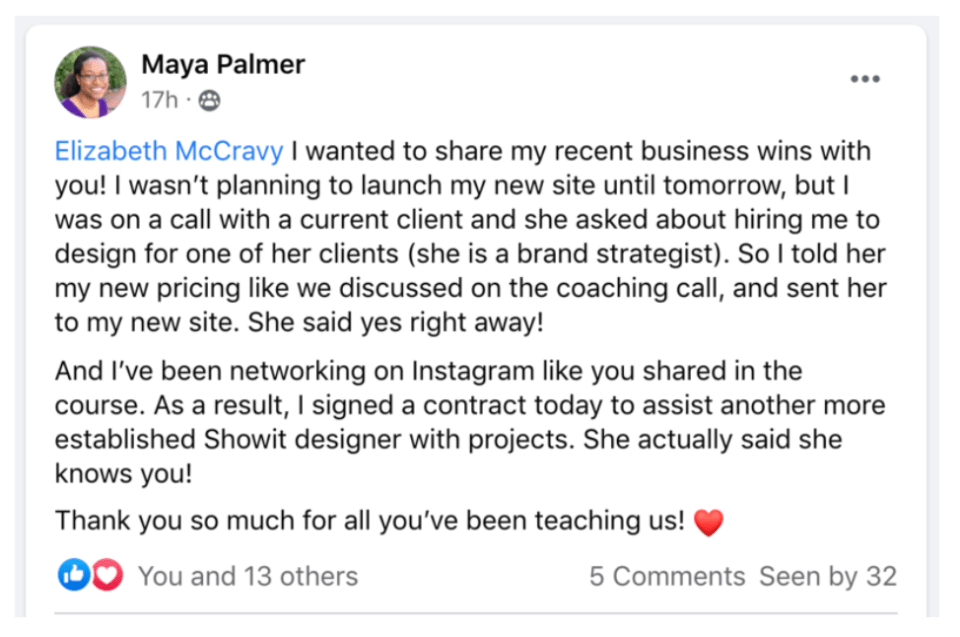Viewport: 960px width, 637px height.
Task: Open tagged Elizabeth McCravy's profile
Action: [169, 152]
